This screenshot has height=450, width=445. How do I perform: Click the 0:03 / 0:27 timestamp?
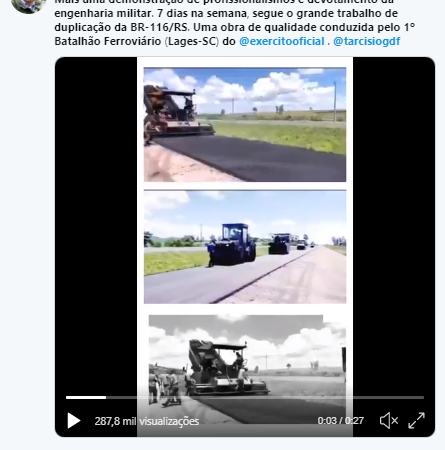click(340, 421)
